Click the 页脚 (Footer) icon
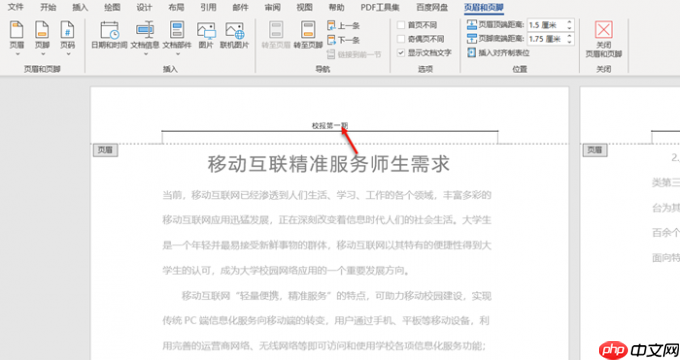 [x=42, y=30]
